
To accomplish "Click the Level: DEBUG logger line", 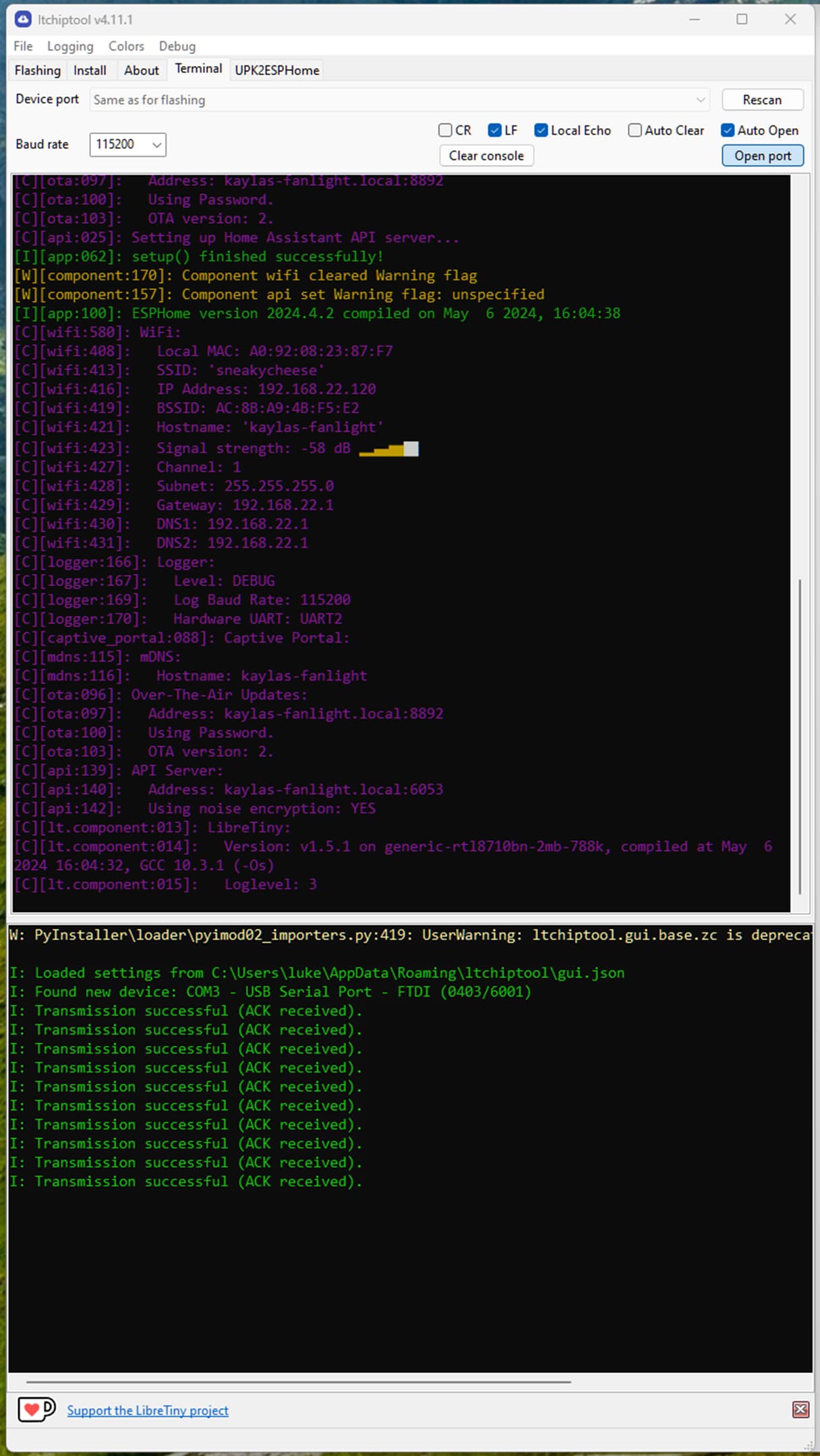I will click(145, 581).
